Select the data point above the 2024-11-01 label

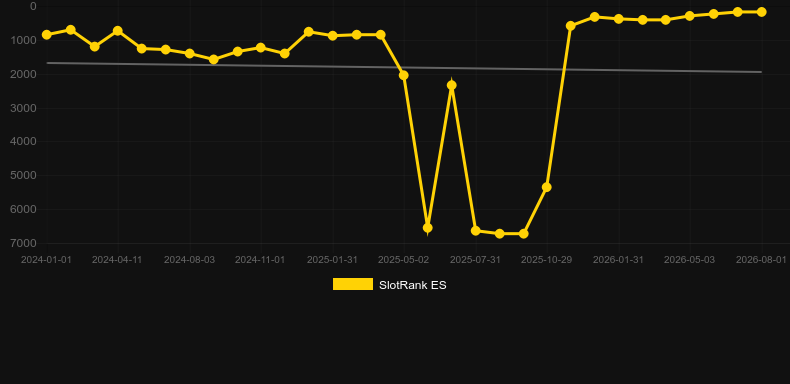[261, 48]
